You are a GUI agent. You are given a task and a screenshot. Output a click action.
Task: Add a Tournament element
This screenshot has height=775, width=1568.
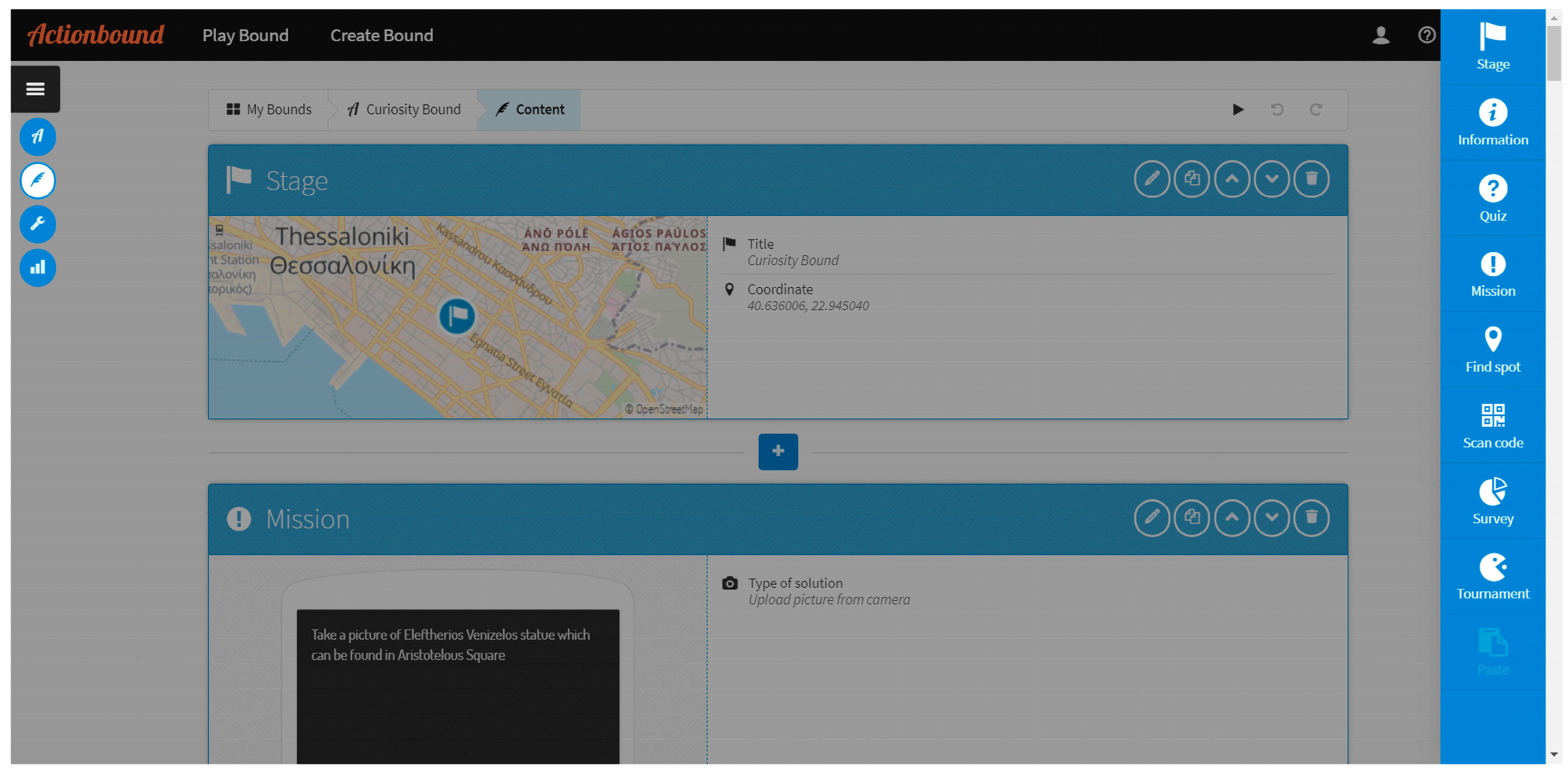(1492, 576)
